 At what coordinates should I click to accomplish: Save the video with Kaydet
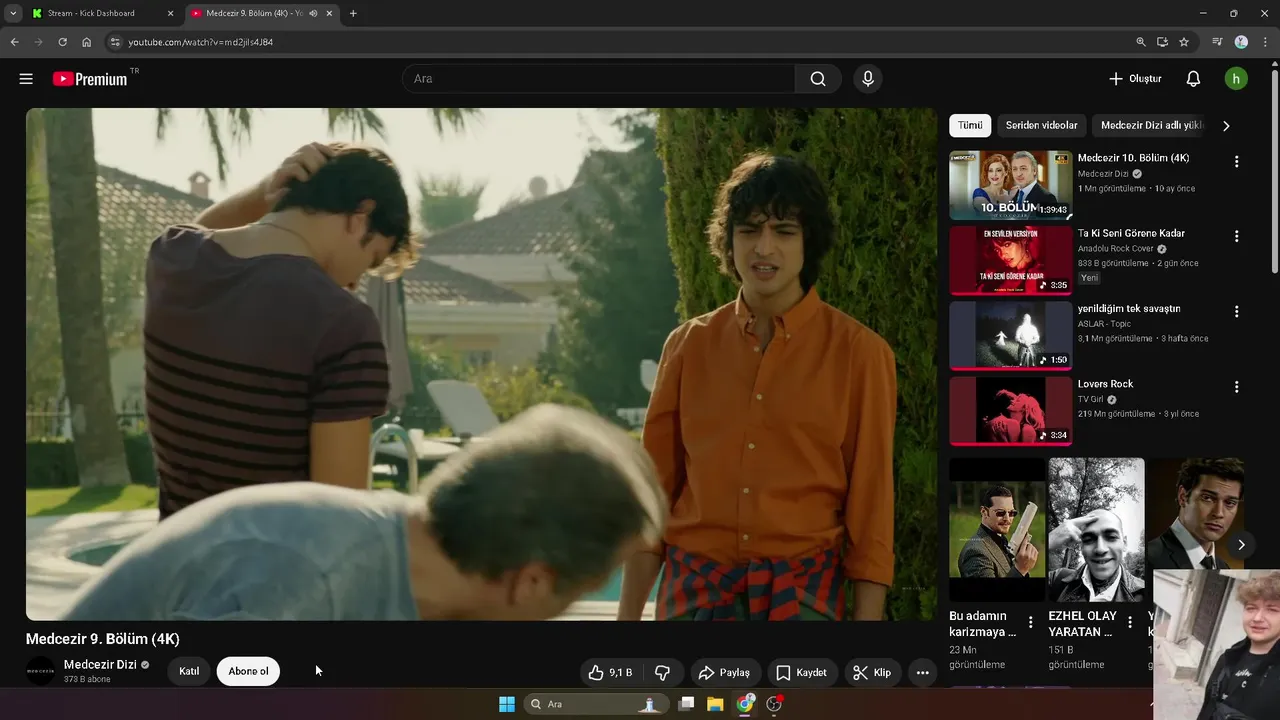coord(801,672)
